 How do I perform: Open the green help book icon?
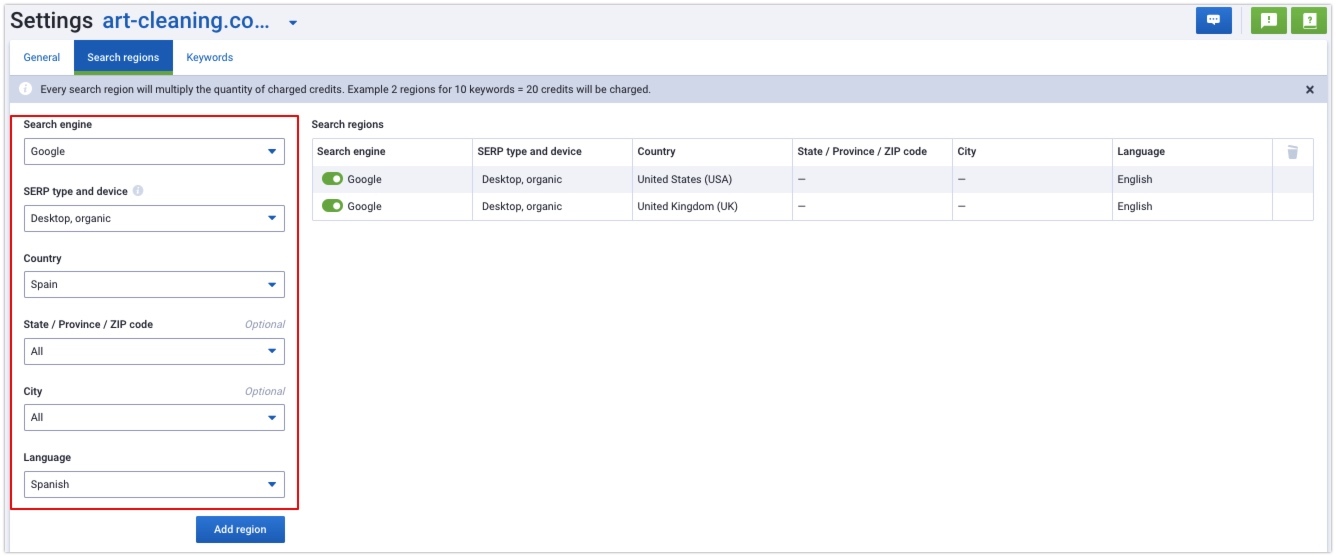click(1309, 20)
